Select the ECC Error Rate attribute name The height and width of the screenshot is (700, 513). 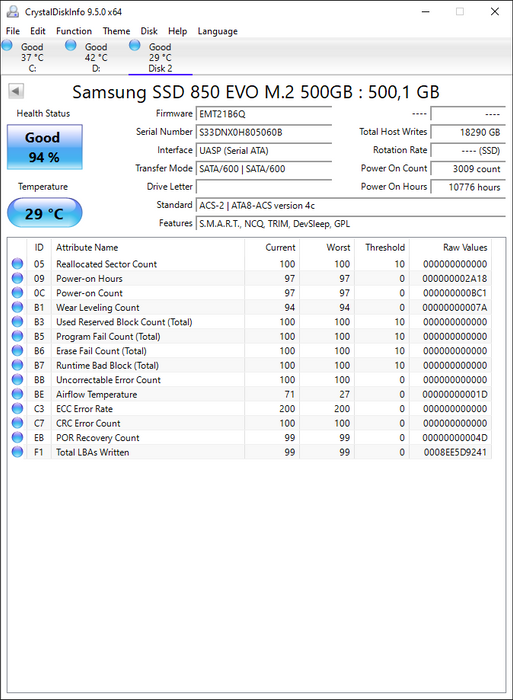click(84, 409)
